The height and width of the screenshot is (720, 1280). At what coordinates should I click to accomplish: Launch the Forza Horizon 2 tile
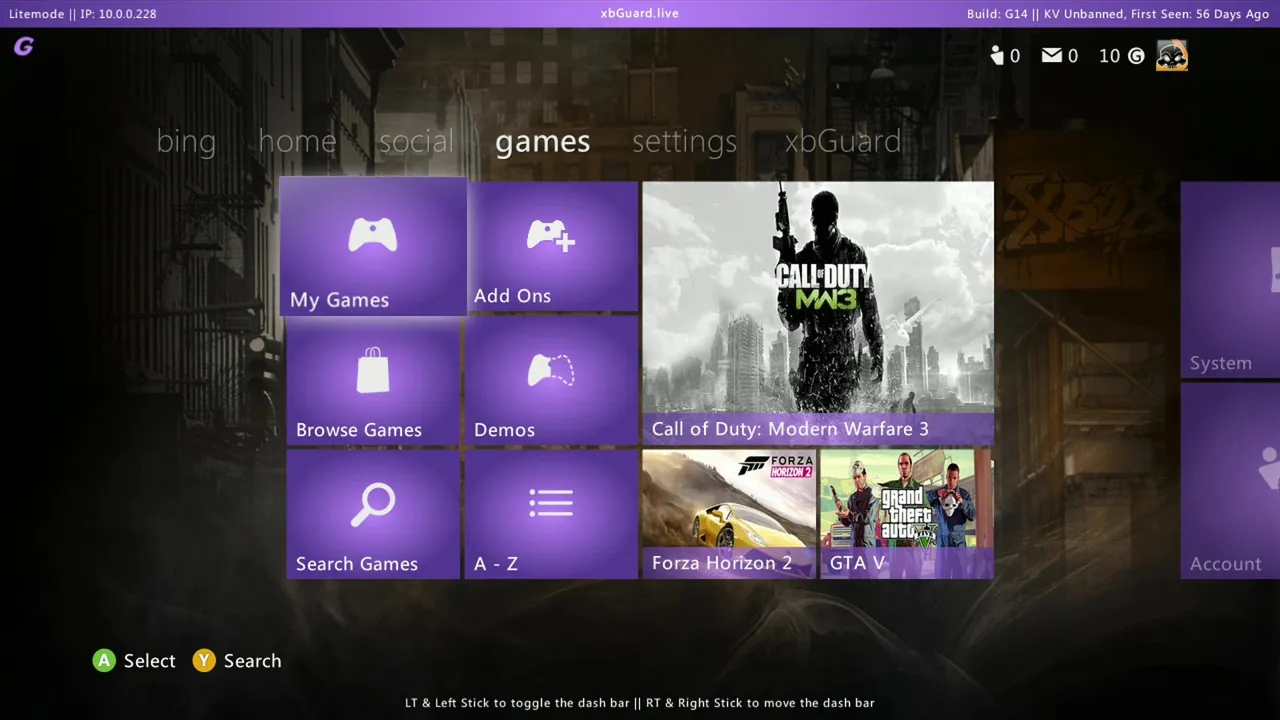[x=729, y=514]
